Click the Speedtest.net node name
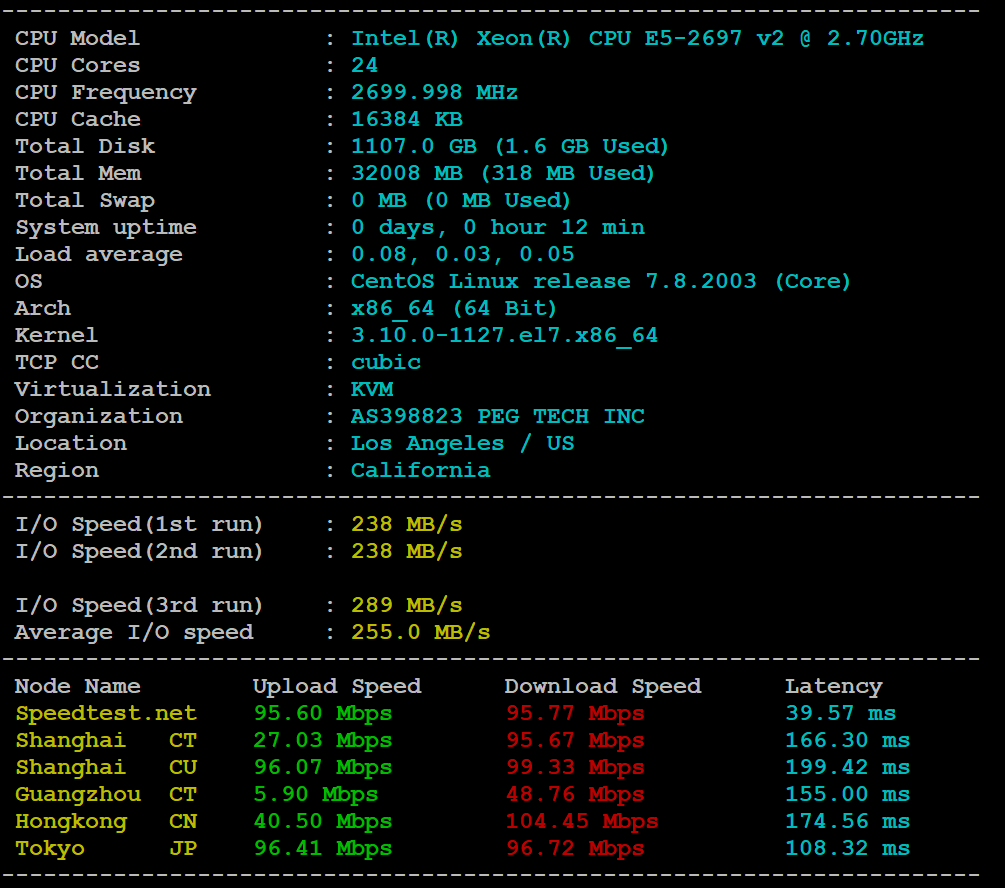1005x888 pixels. (106, 714)
